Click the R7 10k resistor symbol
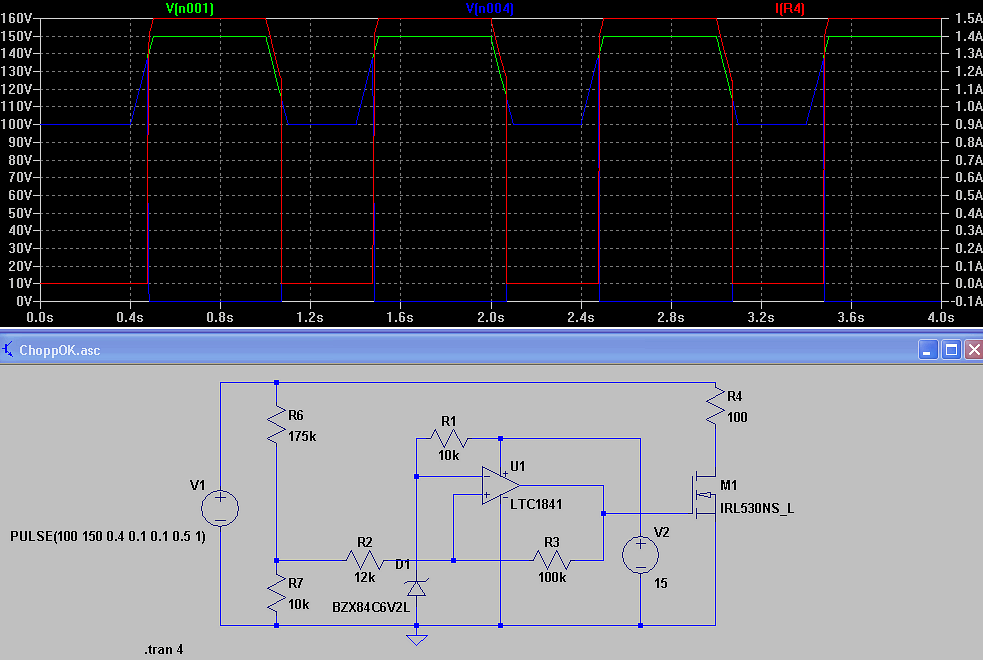 [x=276, y=593]
